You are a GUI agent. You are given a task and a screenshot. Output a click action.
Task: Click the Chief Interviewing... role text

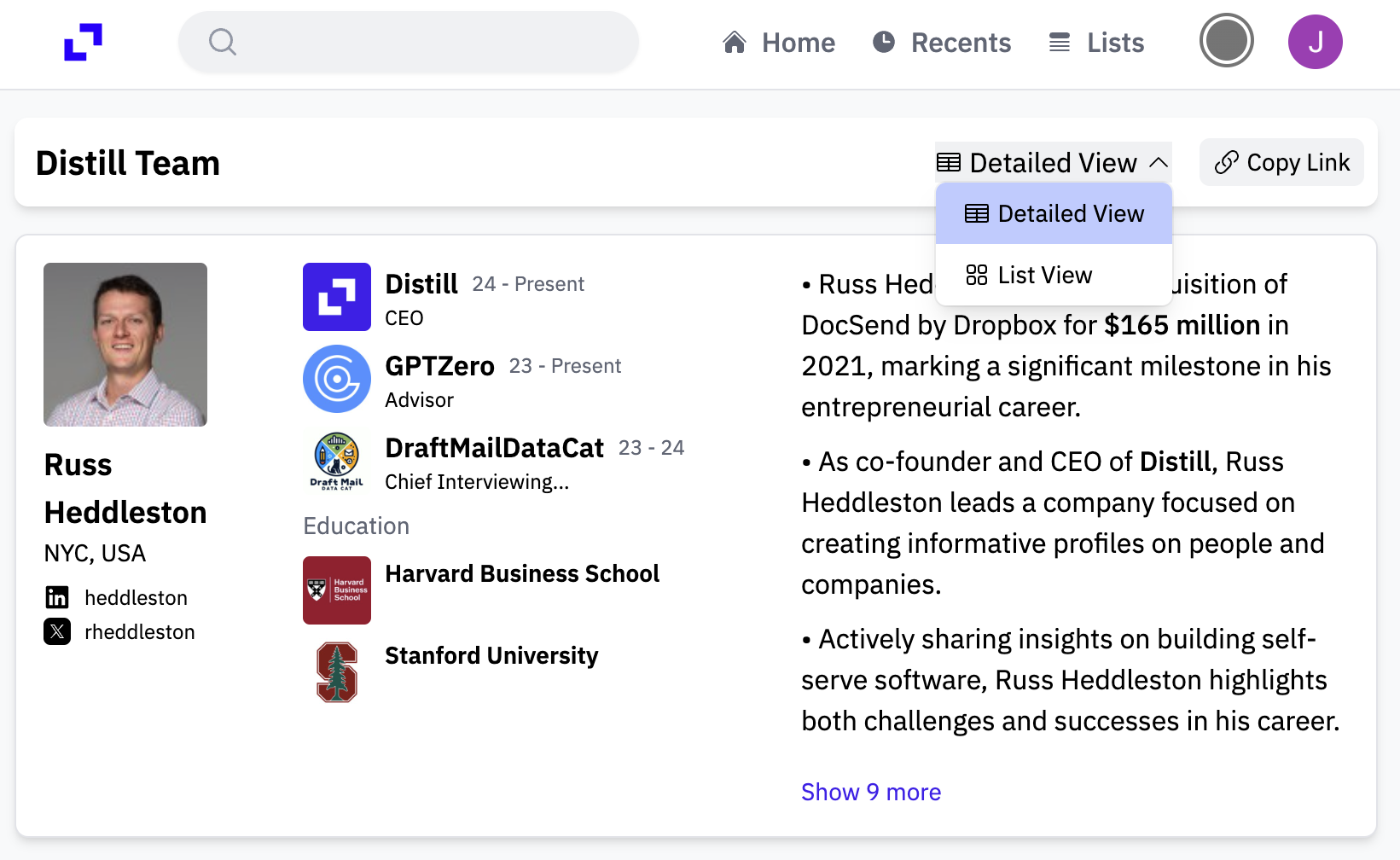point(477,482)
